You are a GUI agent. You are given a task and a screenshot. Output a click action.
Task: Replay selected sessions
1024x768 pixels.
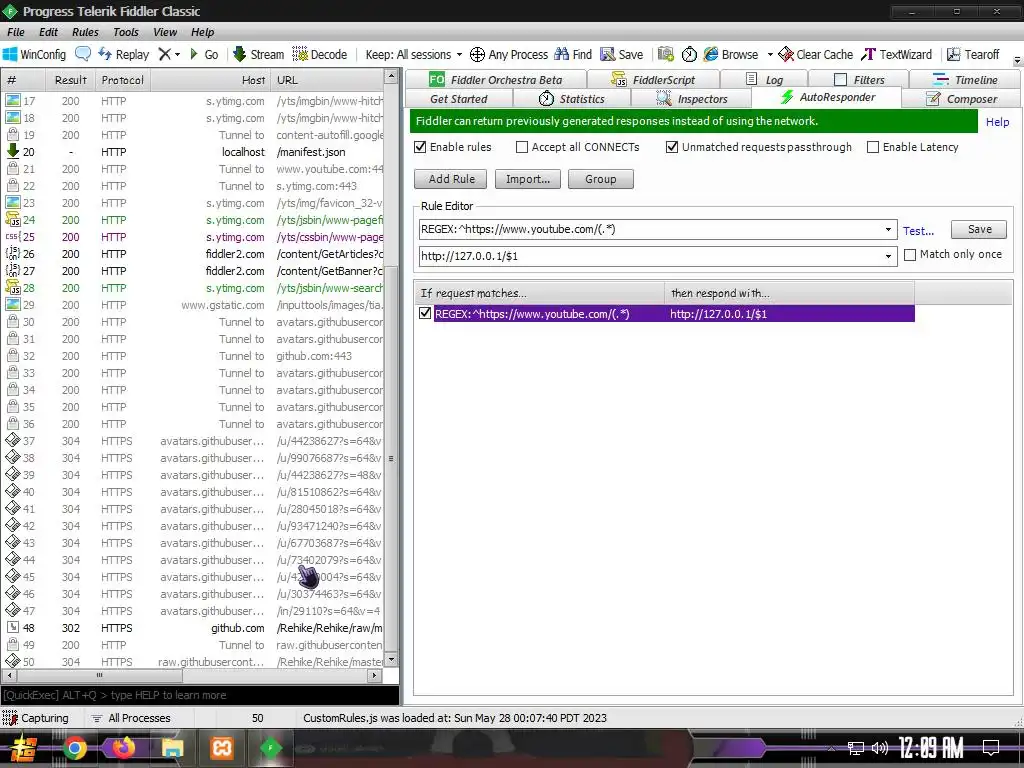(x=123, y=54)
